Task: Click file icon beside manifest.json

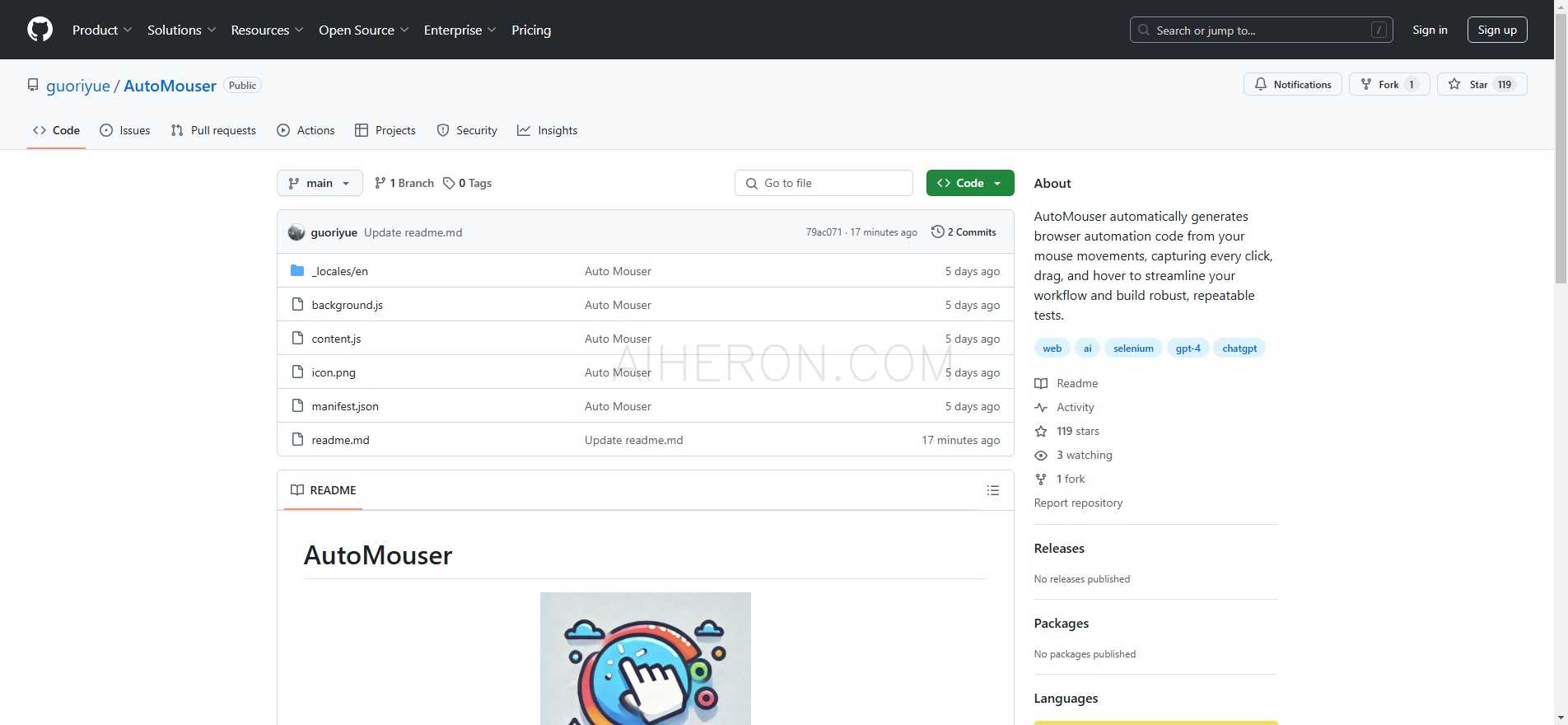Action: tap(297, 406)
